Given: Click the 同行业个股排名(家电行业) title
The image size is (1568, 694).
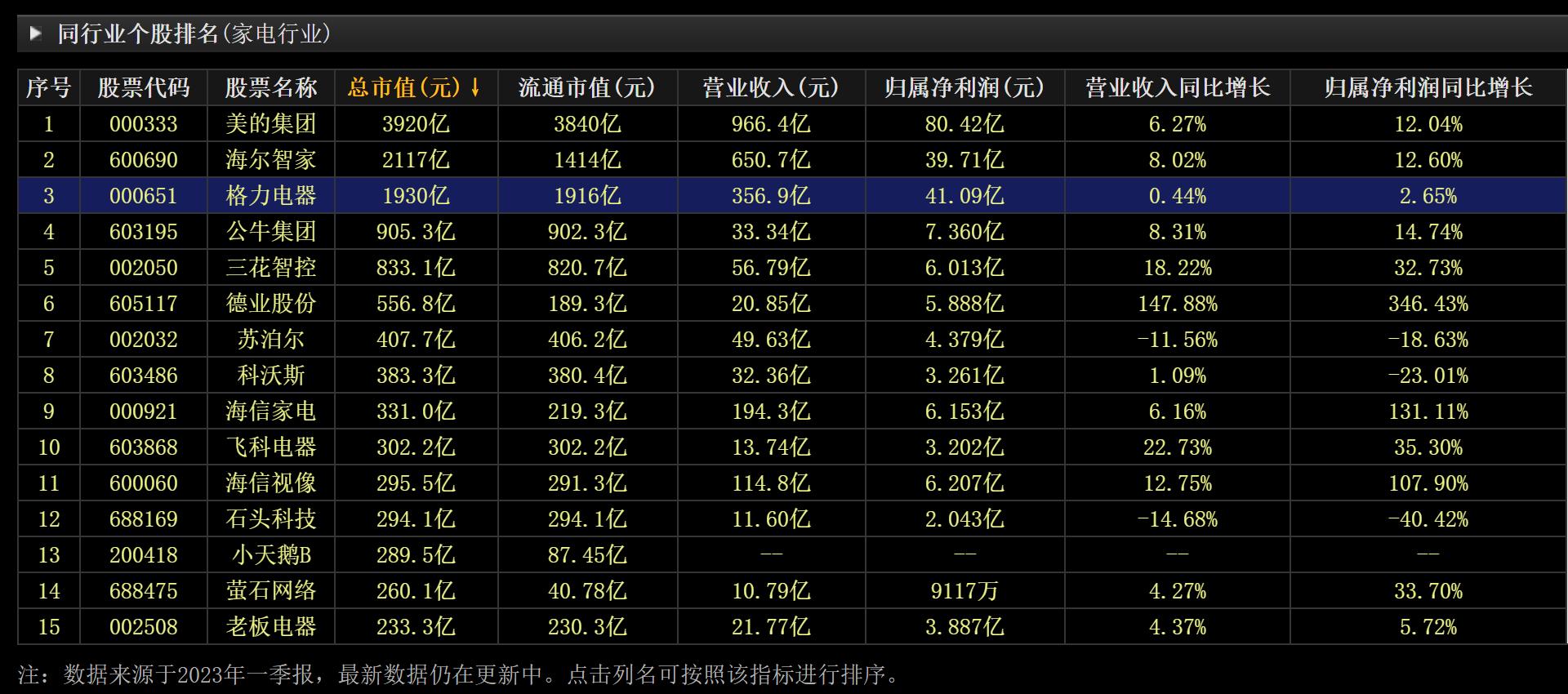Looking at the screenshot, I should [x=194, y=33].
